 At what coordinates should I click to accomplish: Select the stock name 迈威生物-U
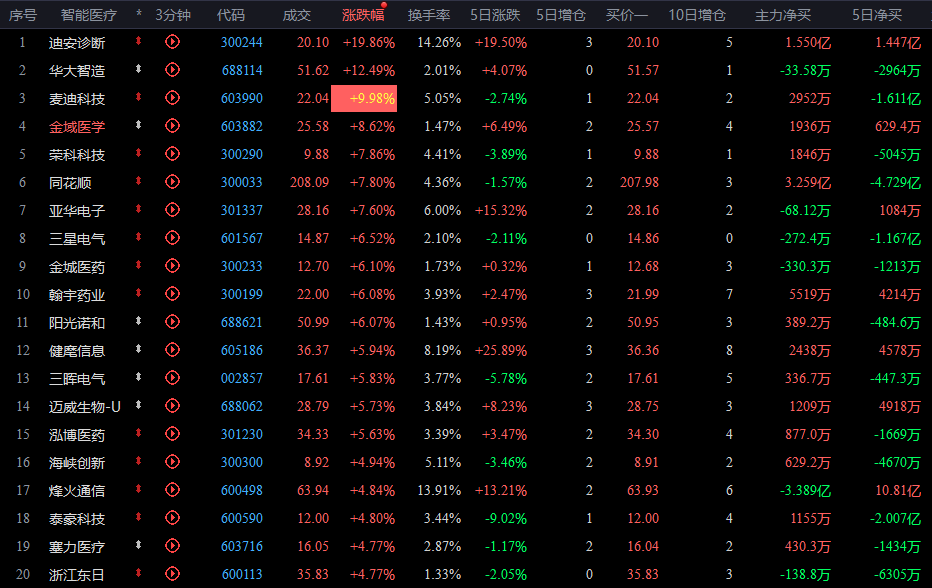[84, 407]
